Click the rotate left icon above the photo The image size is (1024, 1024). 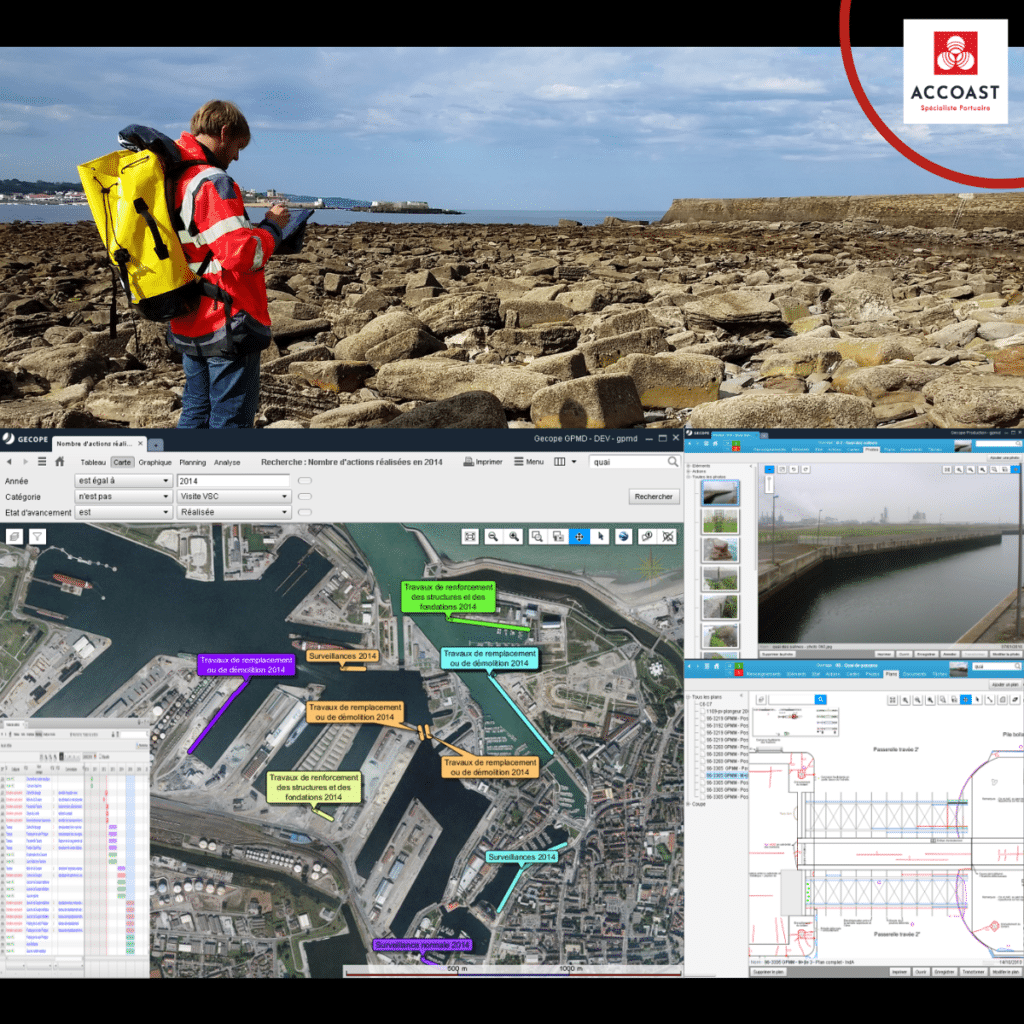click(x=793, y=469)
